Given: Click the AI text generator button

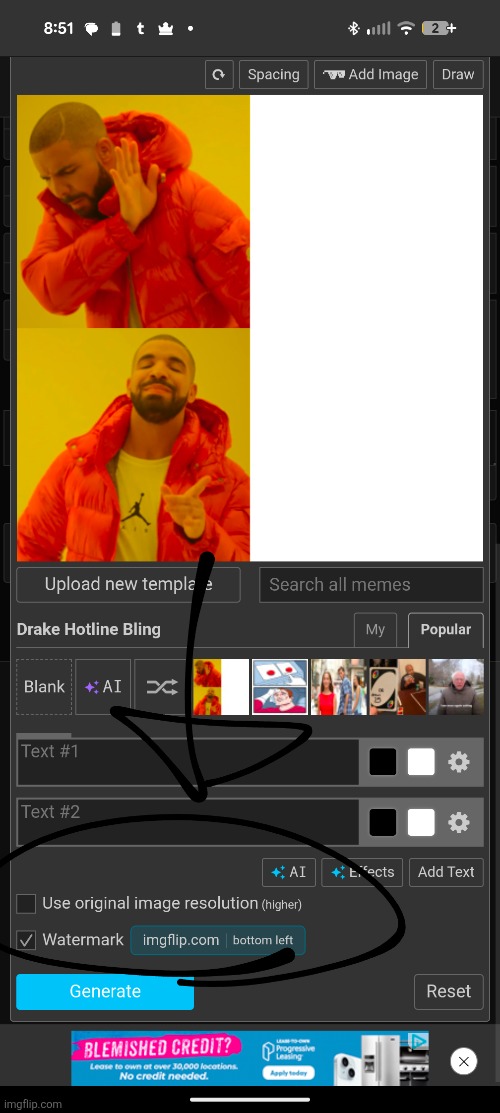Looking at the screenshot, I should [289, 872].
